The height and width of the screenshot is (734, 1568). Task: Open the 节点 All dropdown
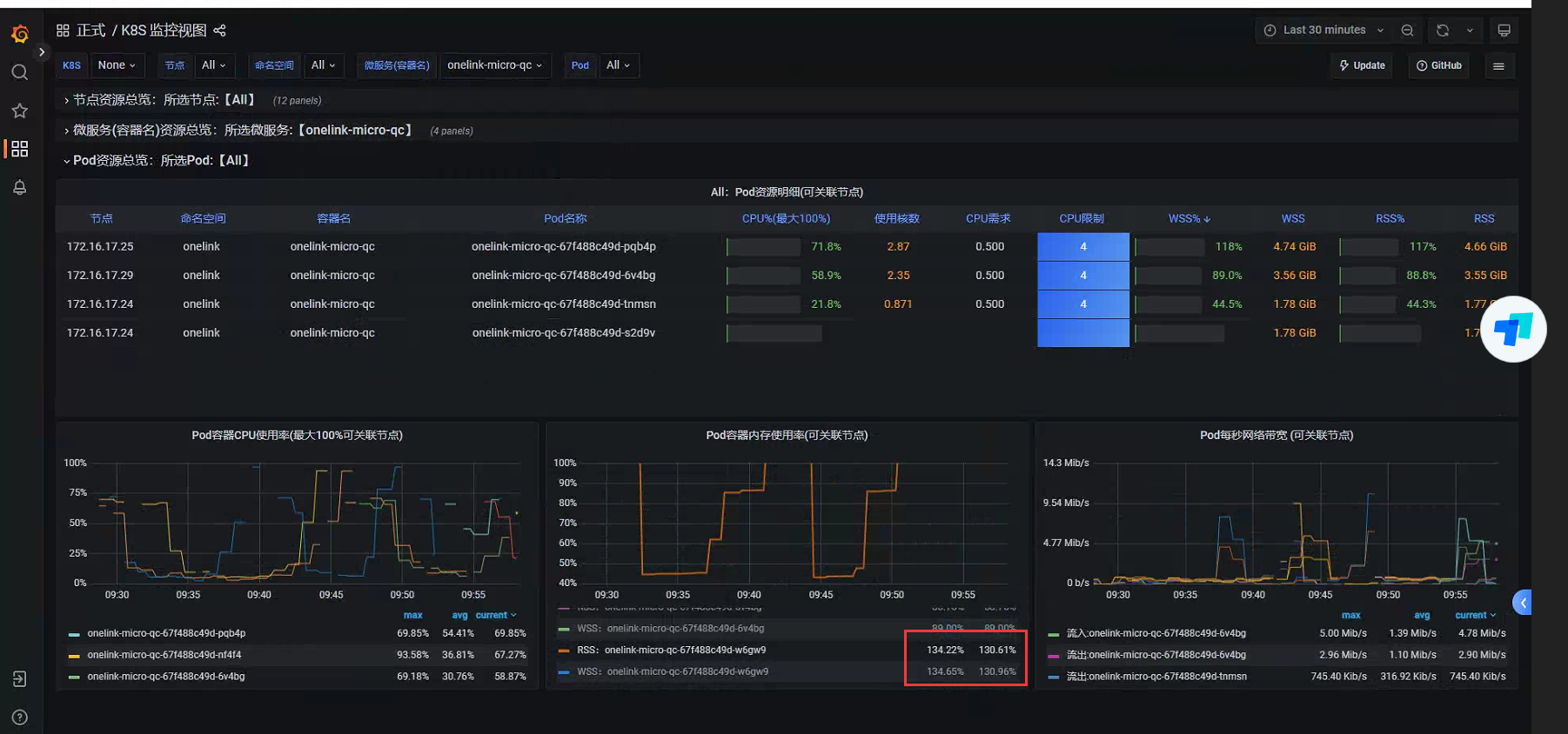[213, 65]
